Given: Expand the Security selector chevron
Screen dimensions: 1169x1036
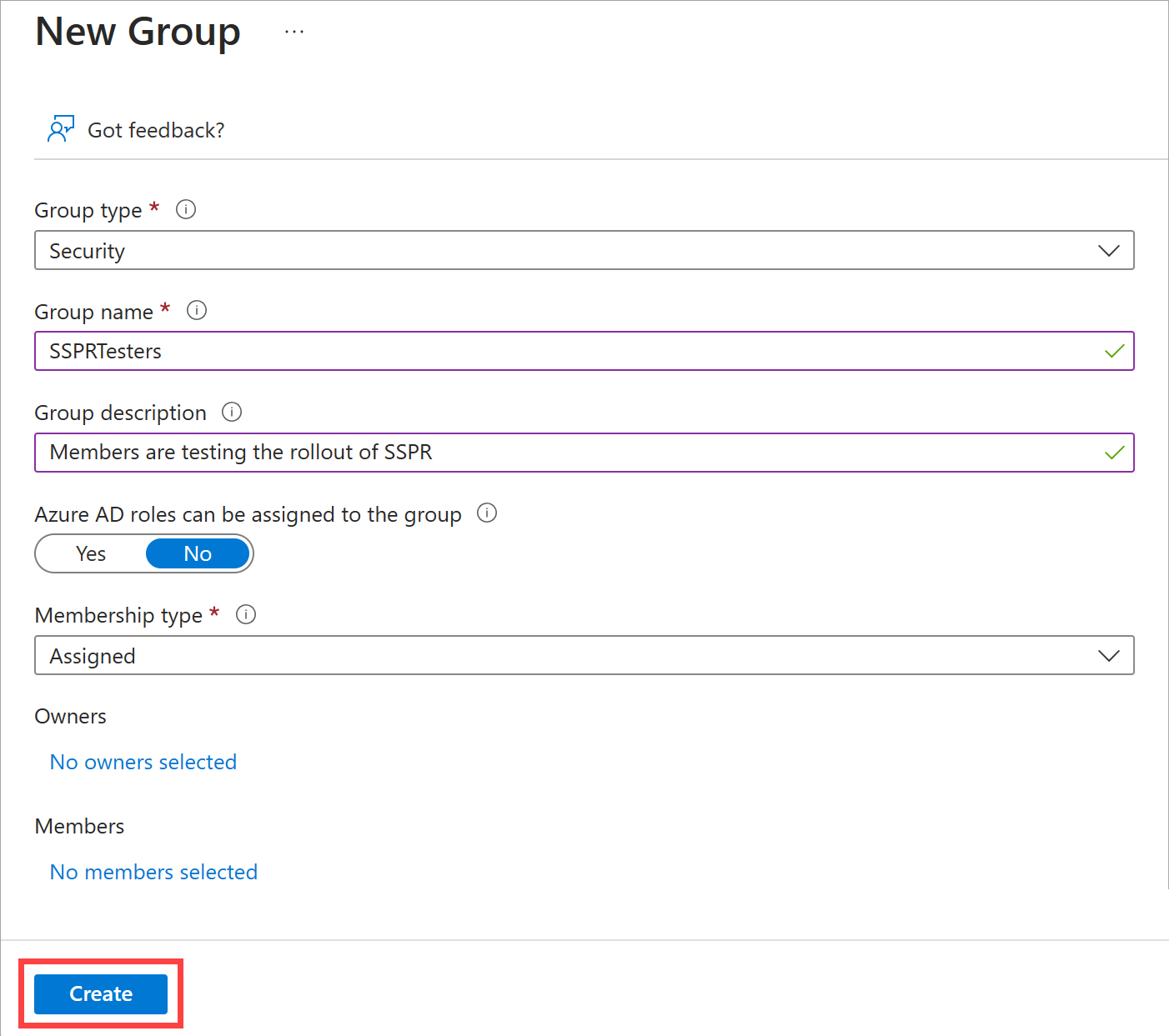Looking at the screenshot, I should 1109,250.
